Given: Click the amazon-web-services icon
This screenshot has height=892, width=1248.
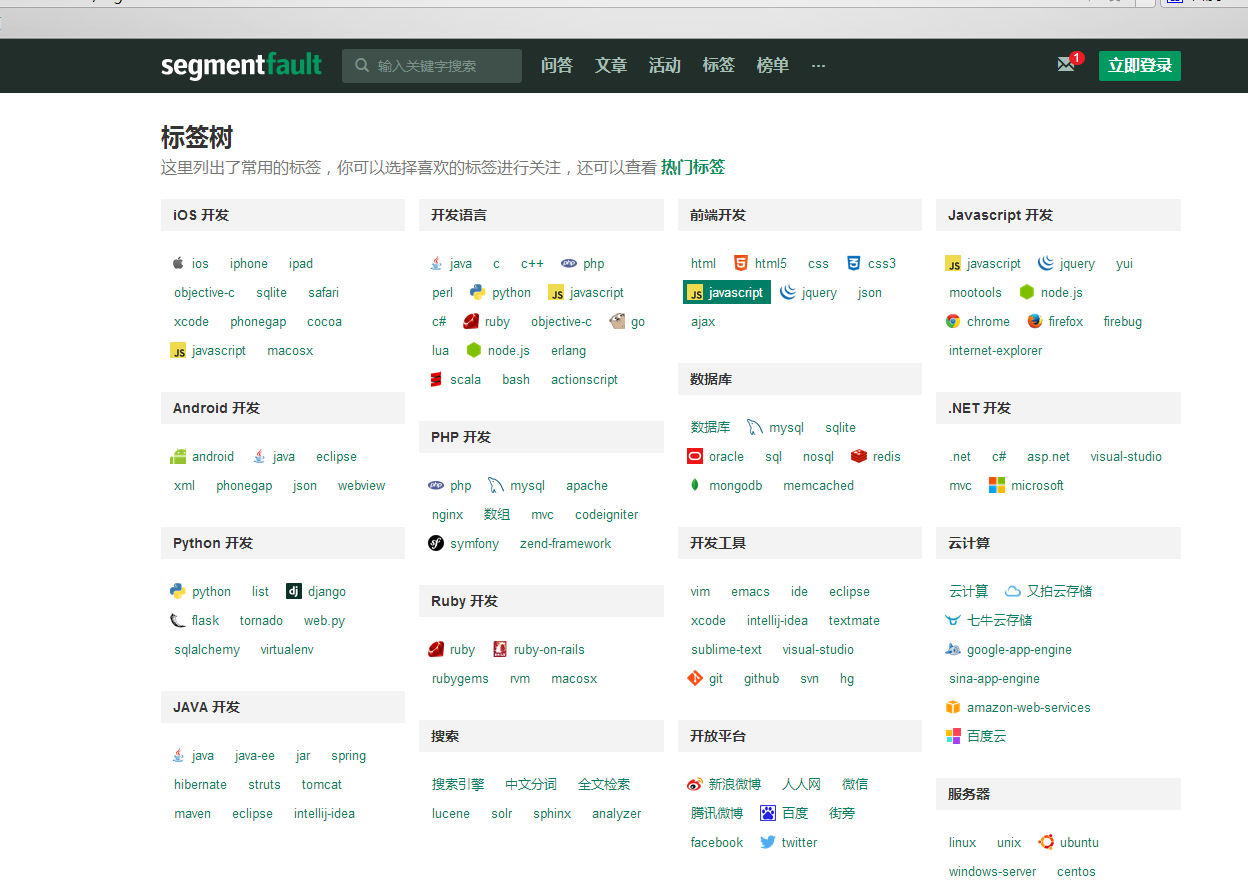Looking at the screenshot, I should [953, 707].
